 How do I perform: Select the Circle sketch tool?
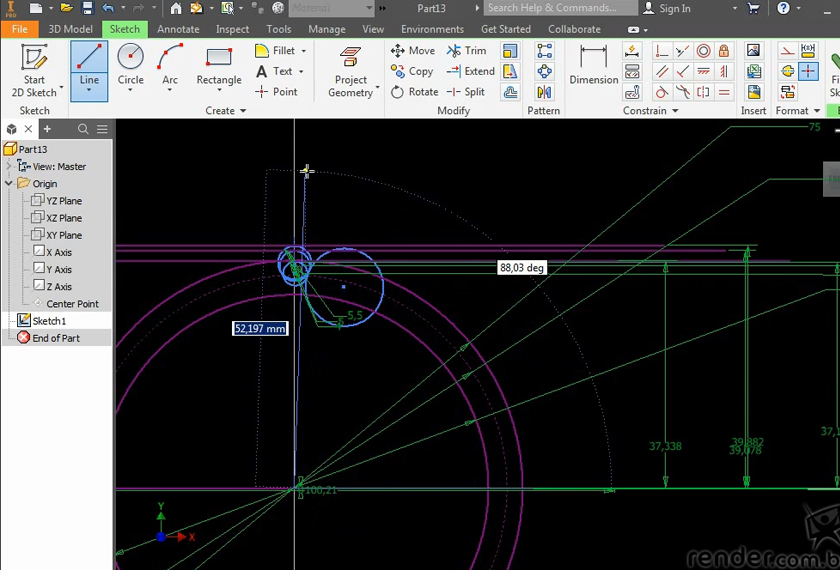(x=131, y=64)
